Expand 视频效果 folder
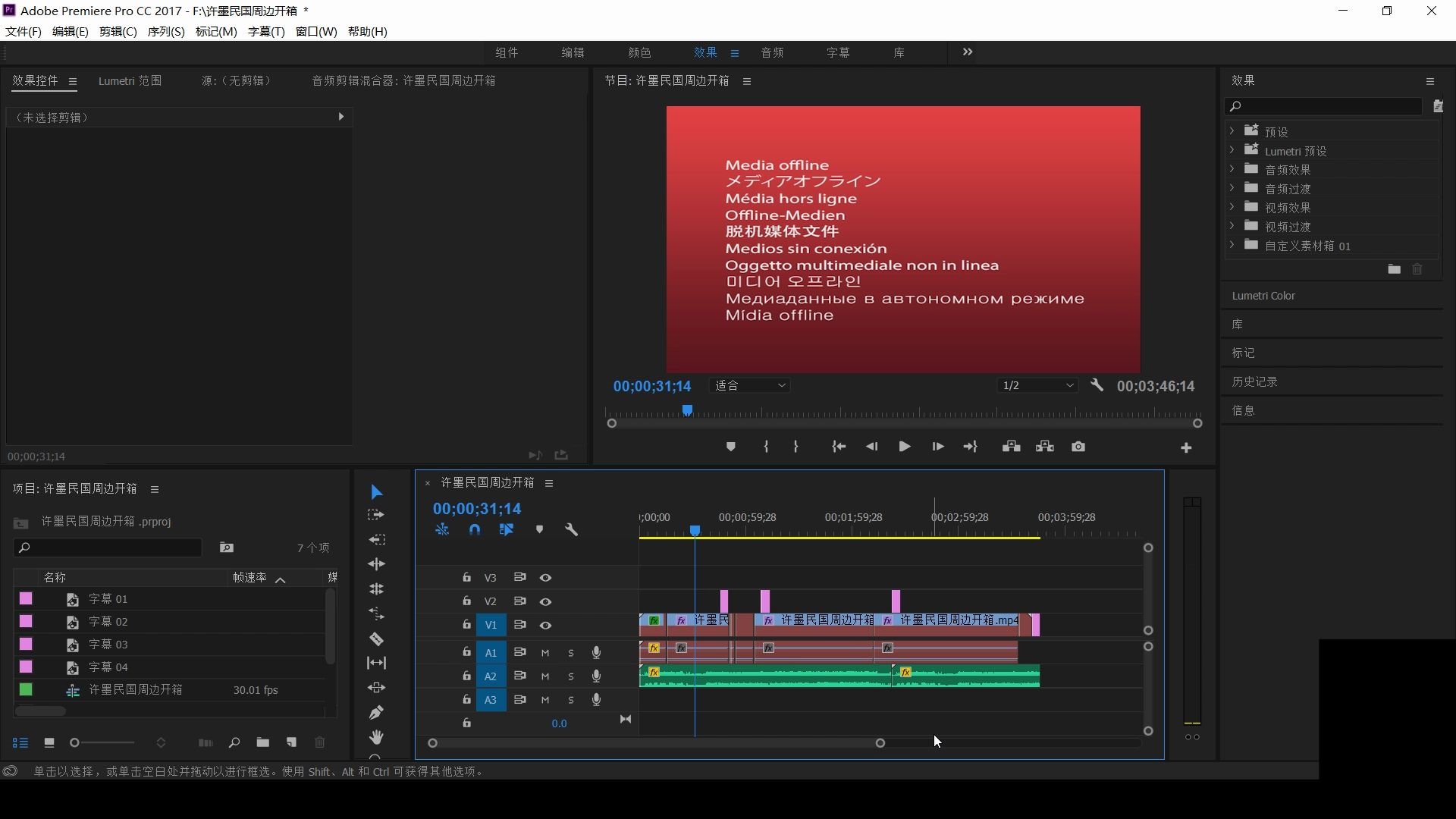The height and width of the screenshot is (819, 1456). point(1232,206)
